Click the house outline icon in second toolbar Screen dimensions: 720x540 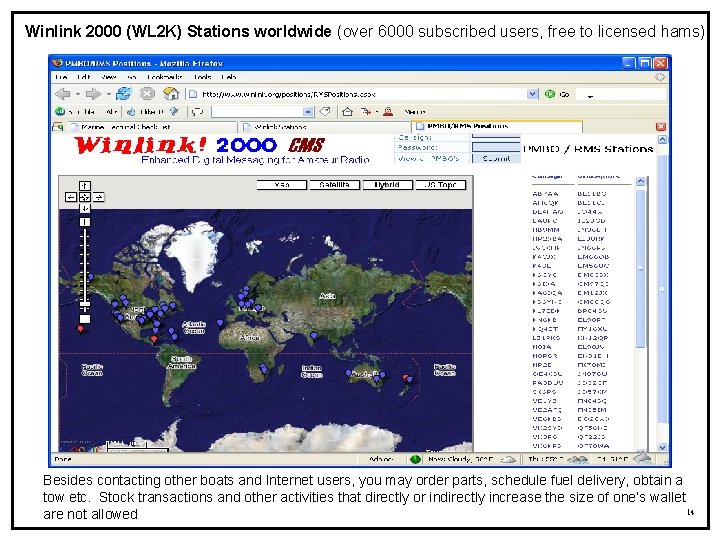pyautogui.click(x=348, y=112)
